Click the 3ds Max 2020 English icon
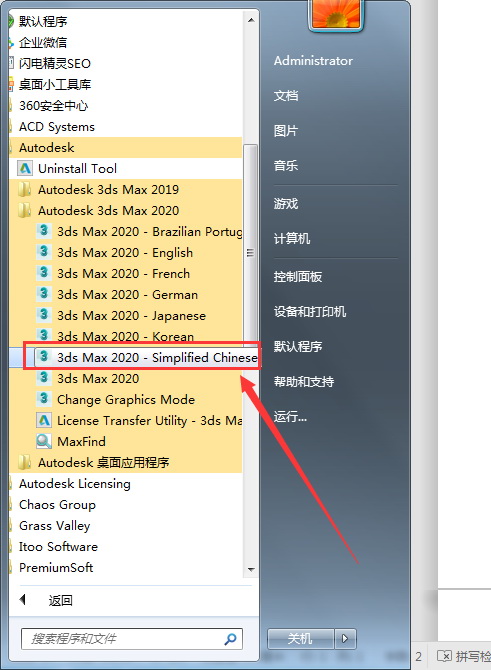 44,252
